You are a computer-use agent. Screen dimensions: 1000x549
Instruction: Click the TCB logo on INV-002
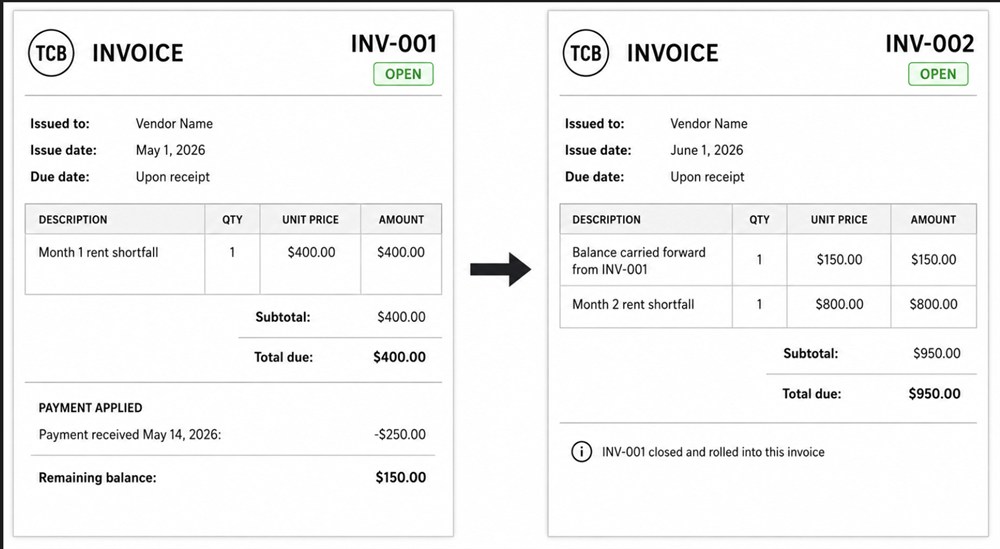pyautogui.click(x=585, y=53)
